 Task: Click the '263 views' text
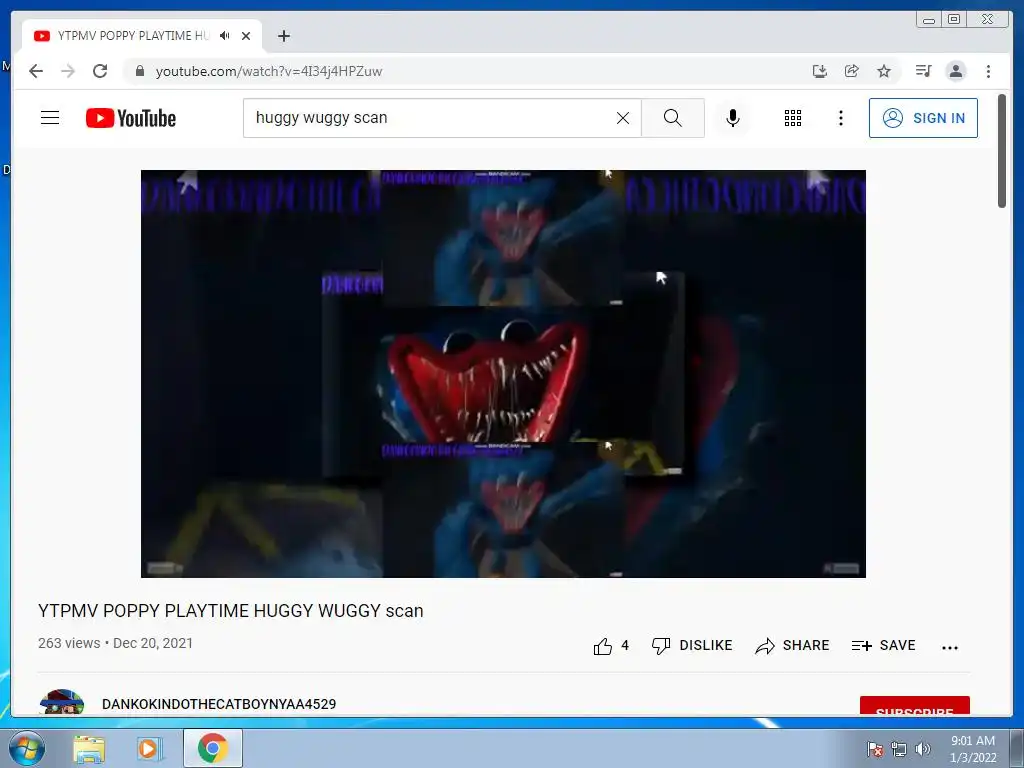(x=69, y=643)
